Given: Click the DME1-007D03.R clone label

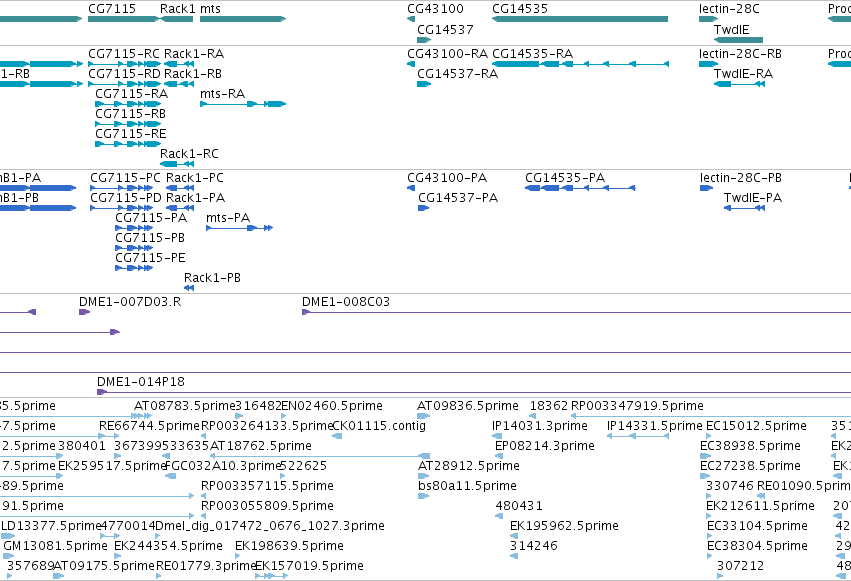Looking at the screenshot, I should (x=130, y=302).
